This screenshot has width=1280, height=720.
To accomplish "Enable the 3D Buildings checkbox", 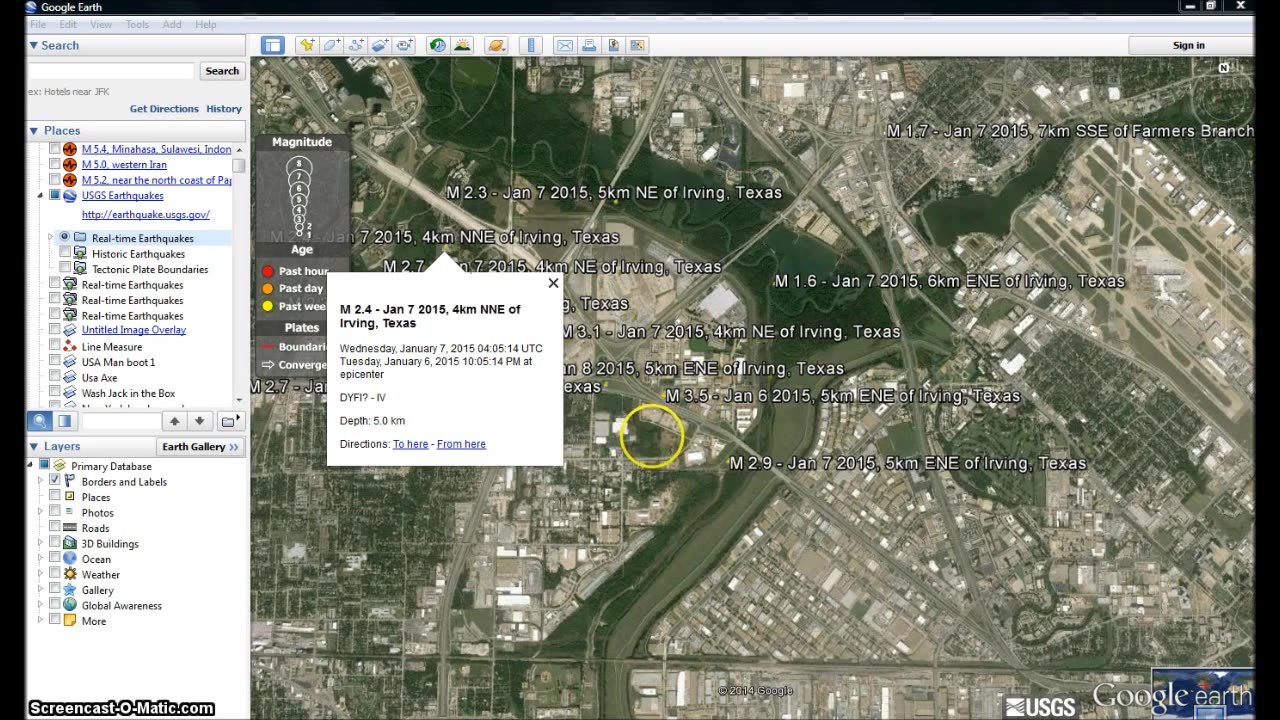I will click(55, 543).
